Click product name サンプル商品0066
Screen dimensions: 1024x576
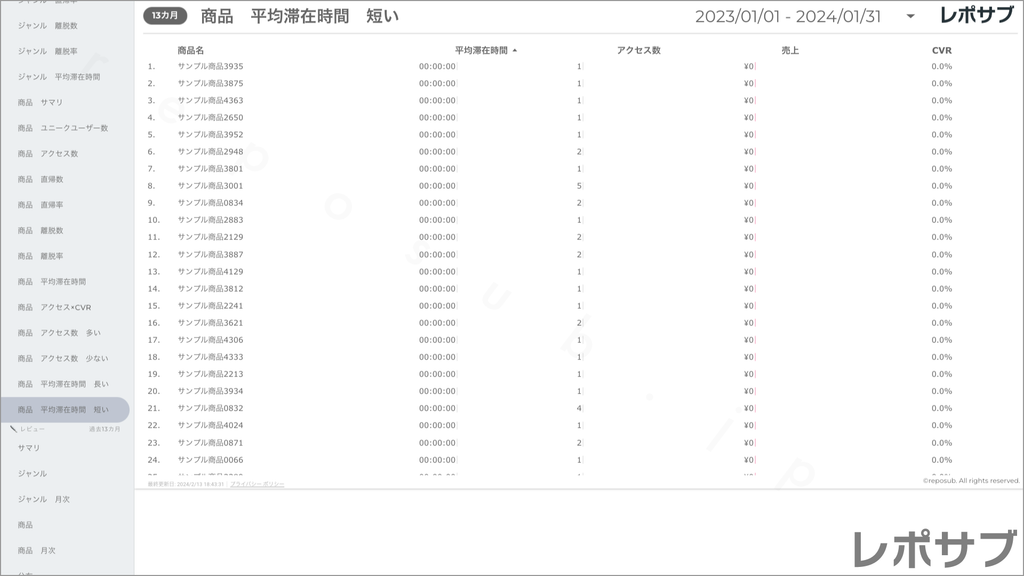[210, 460]
